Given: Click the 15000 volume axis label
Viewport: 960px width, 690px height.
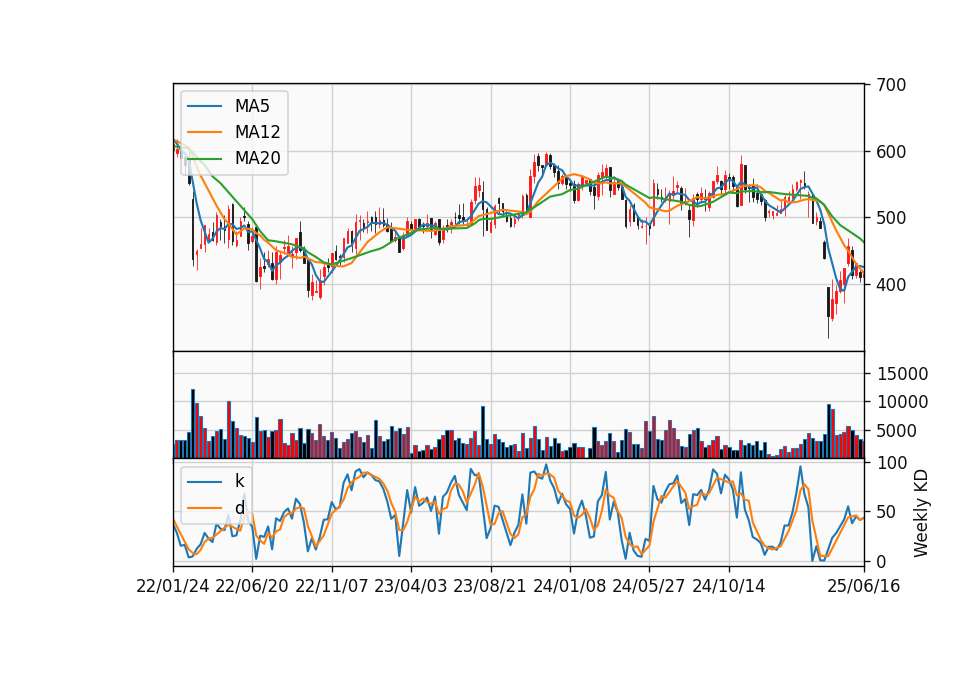Looking at the screenshot, I should click(902, 373).
